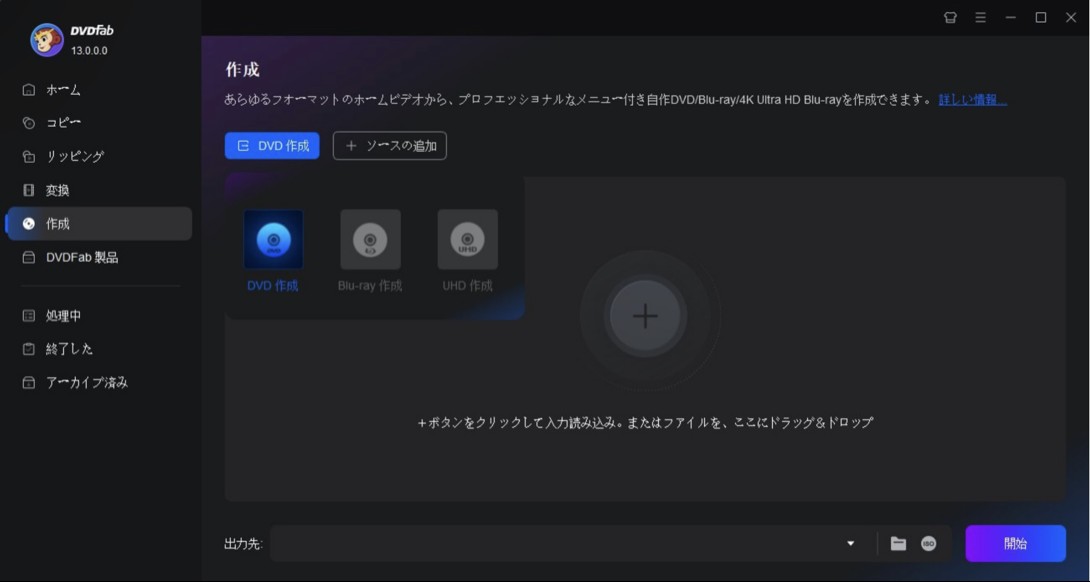Select the UHD 作成 disc icon
Screen dimensions: 1090x582
coord(468,239)
